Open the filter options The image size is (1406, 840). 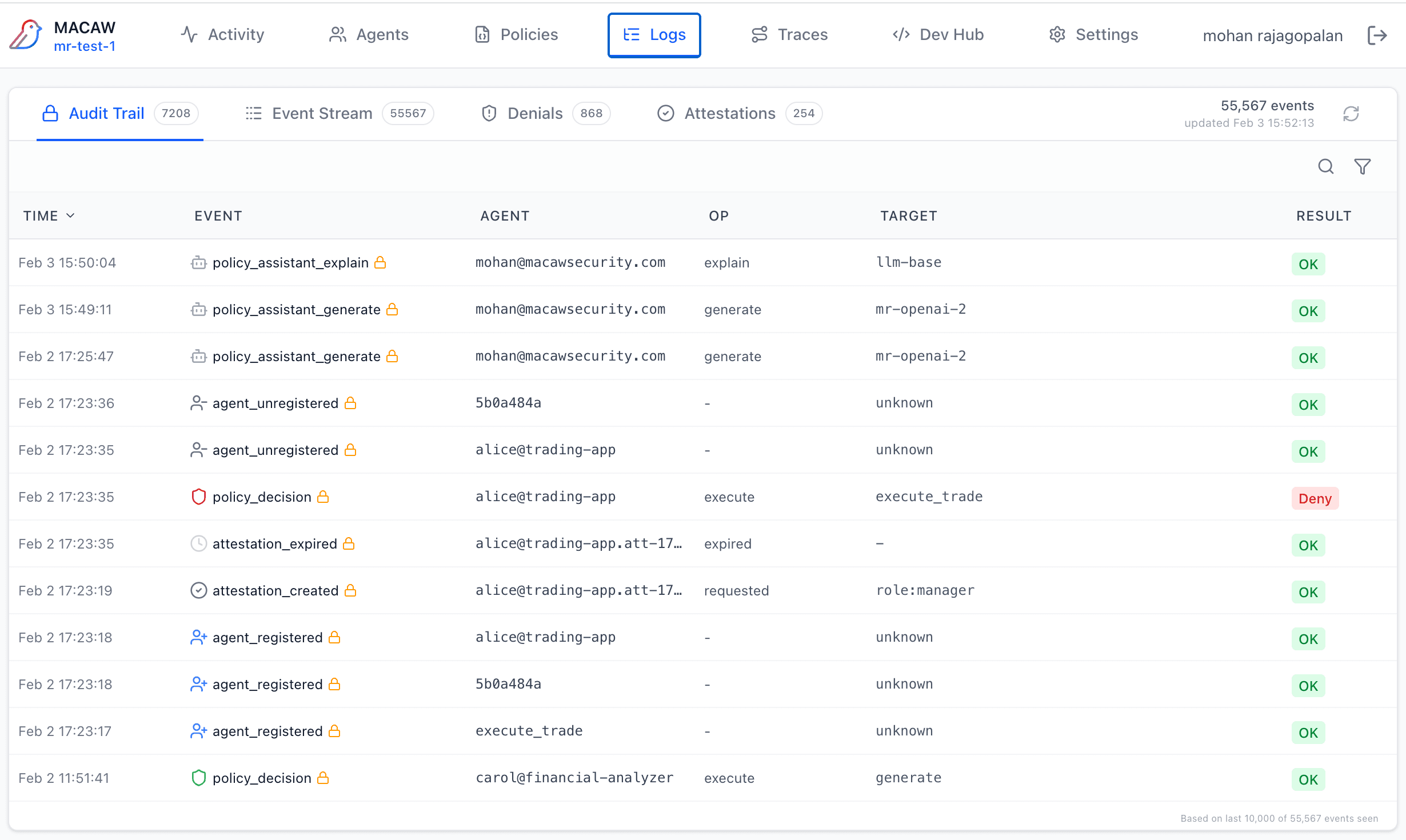1362,166
